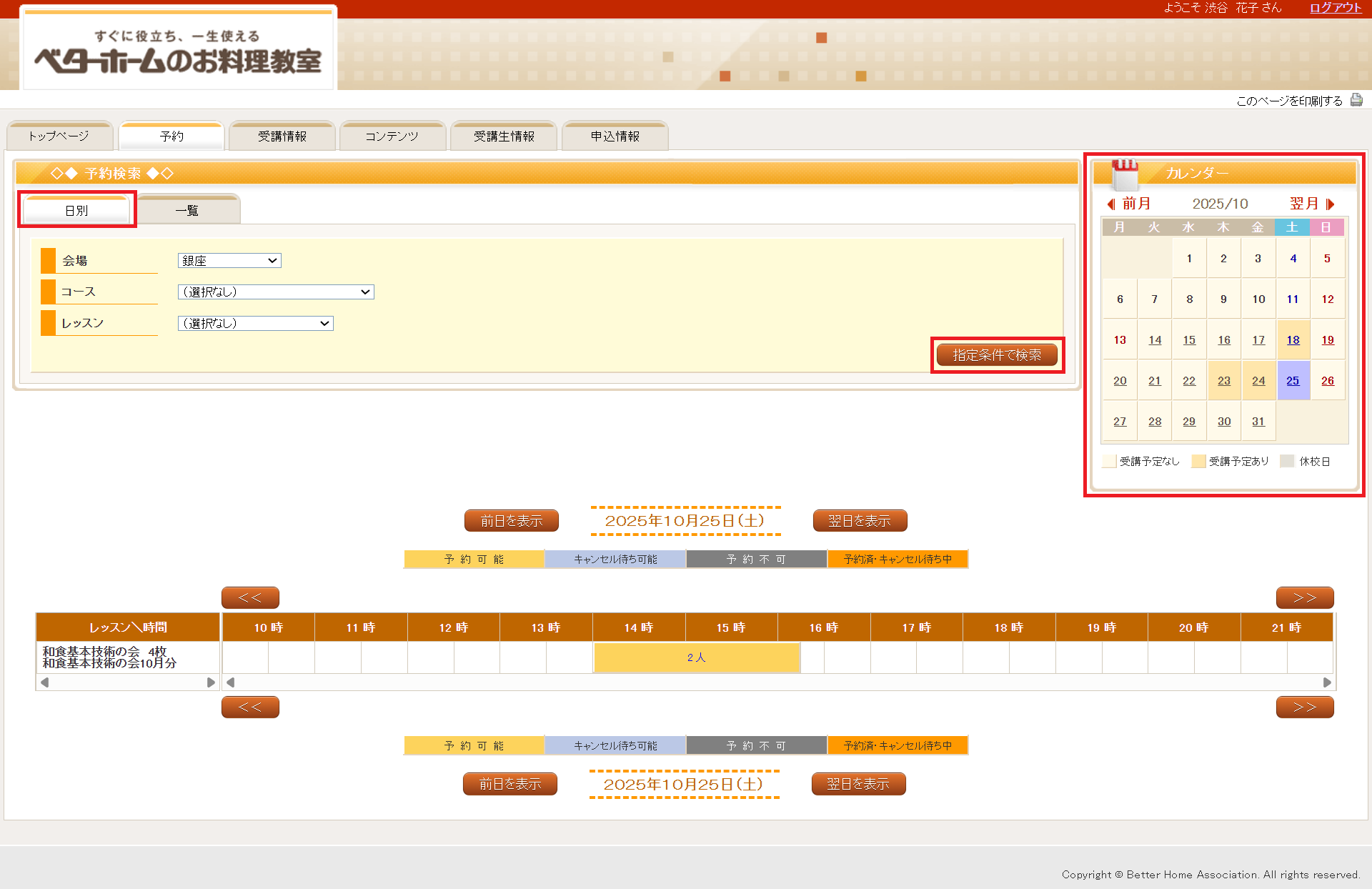Viewport: 1372px width, 889px height.
Task: Click right scroll arrow of lesson name column
Action: point(211,682)
